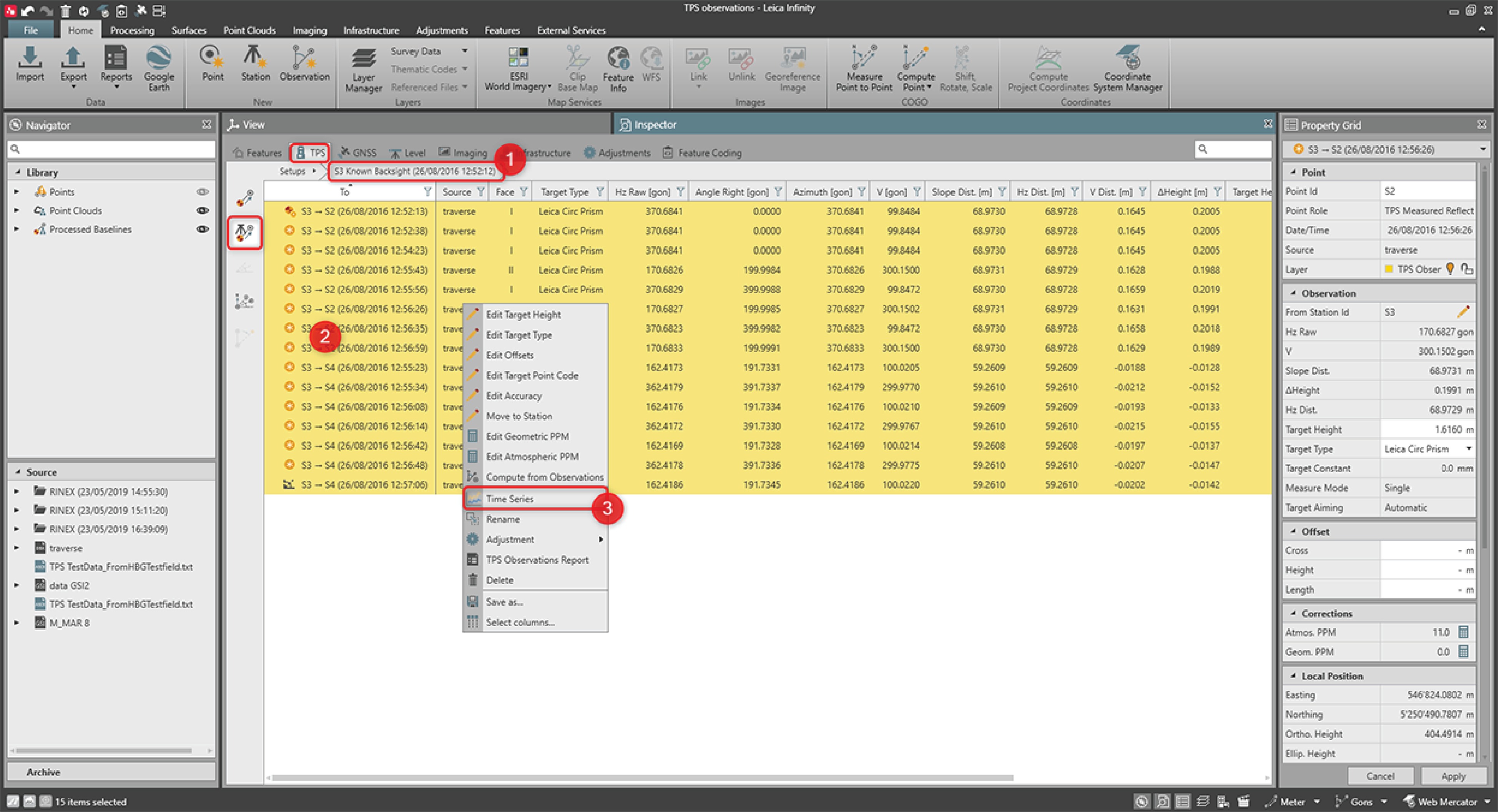Open the Import data tool
The width and height of the screenshot is (1499, 812).
pos(30,65)
